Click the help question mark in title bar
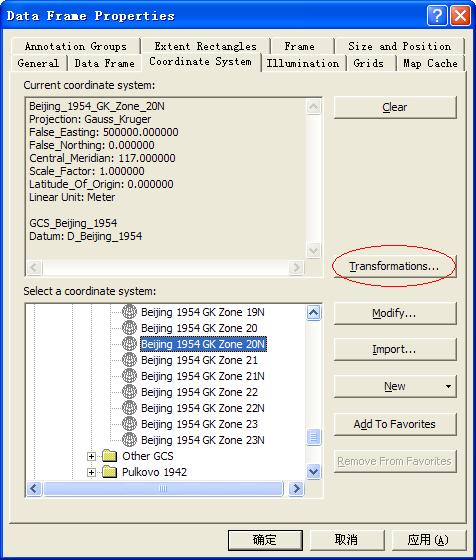The height and width of the screenshot is (560, 476). (x=437, y=16)
